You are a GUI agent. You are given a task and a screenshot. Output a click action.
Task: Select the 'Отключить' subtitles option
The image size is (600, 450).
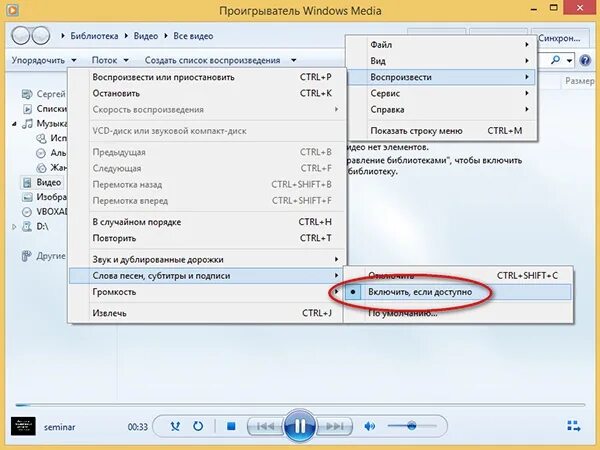click(x=457, y=276)
